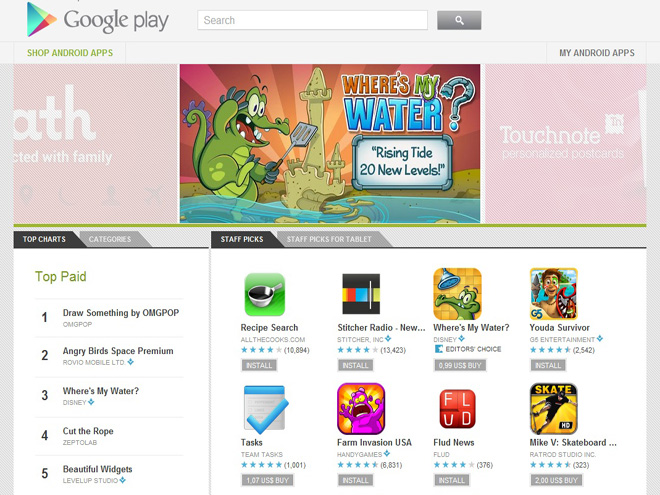Click the Search input field

(312, 20)
